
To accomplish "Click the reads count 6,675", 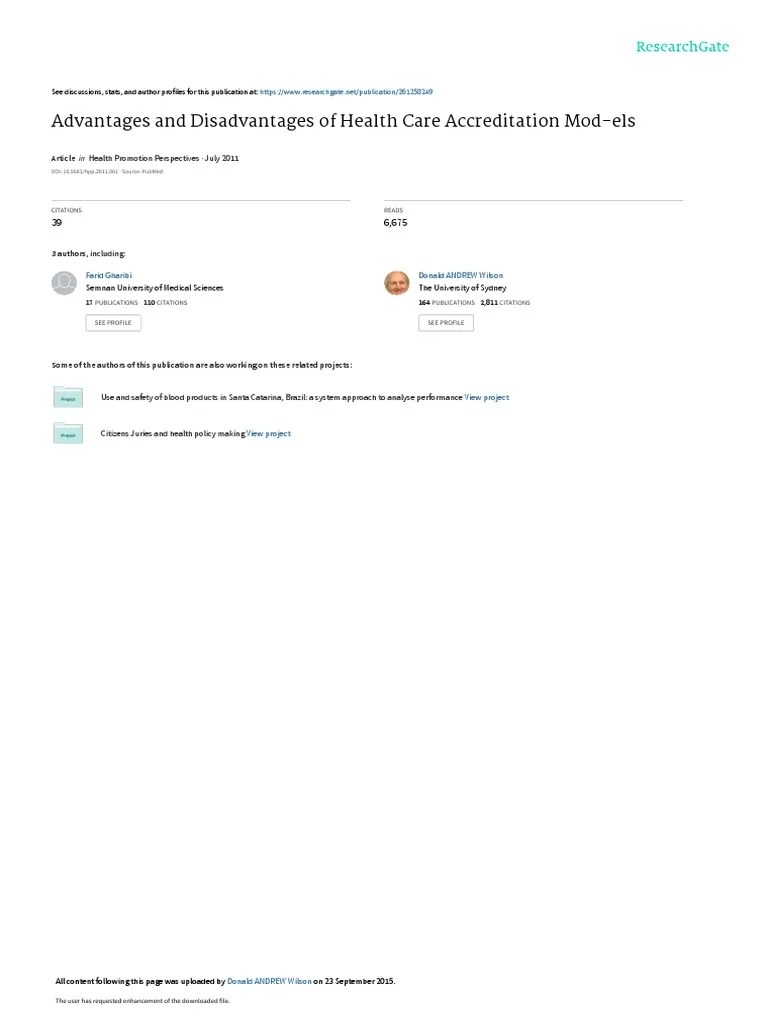I will tap(395, 223).
